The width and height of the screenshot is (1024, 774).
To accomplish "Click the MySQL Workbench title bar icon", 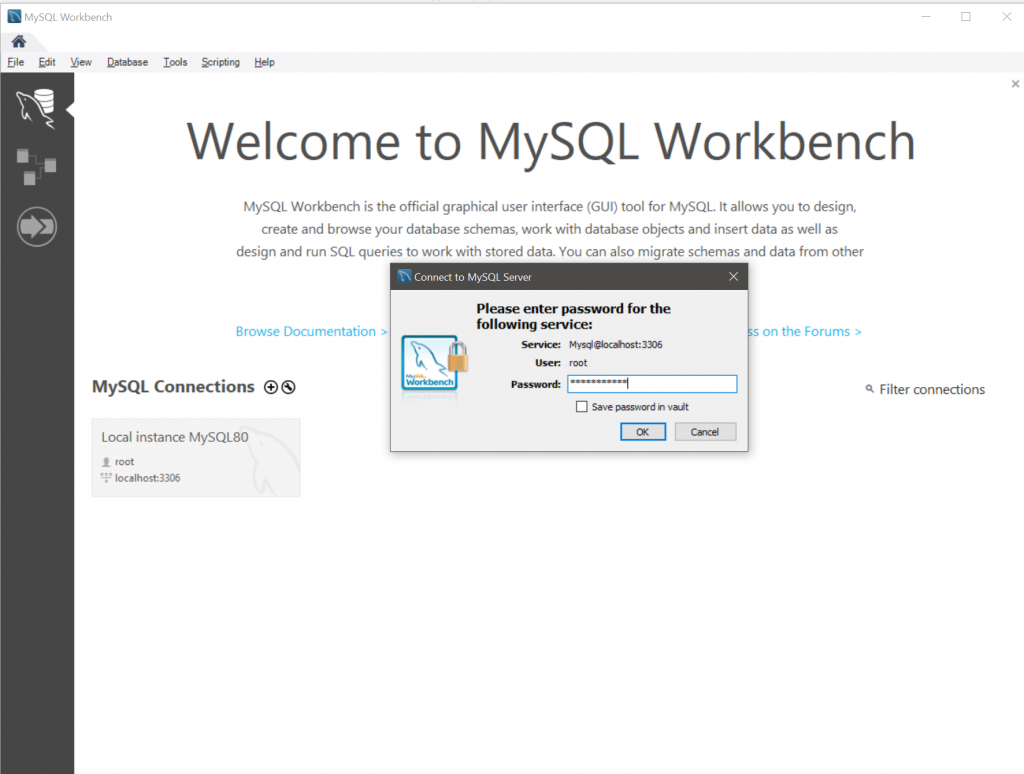I will tap(14, 17).
